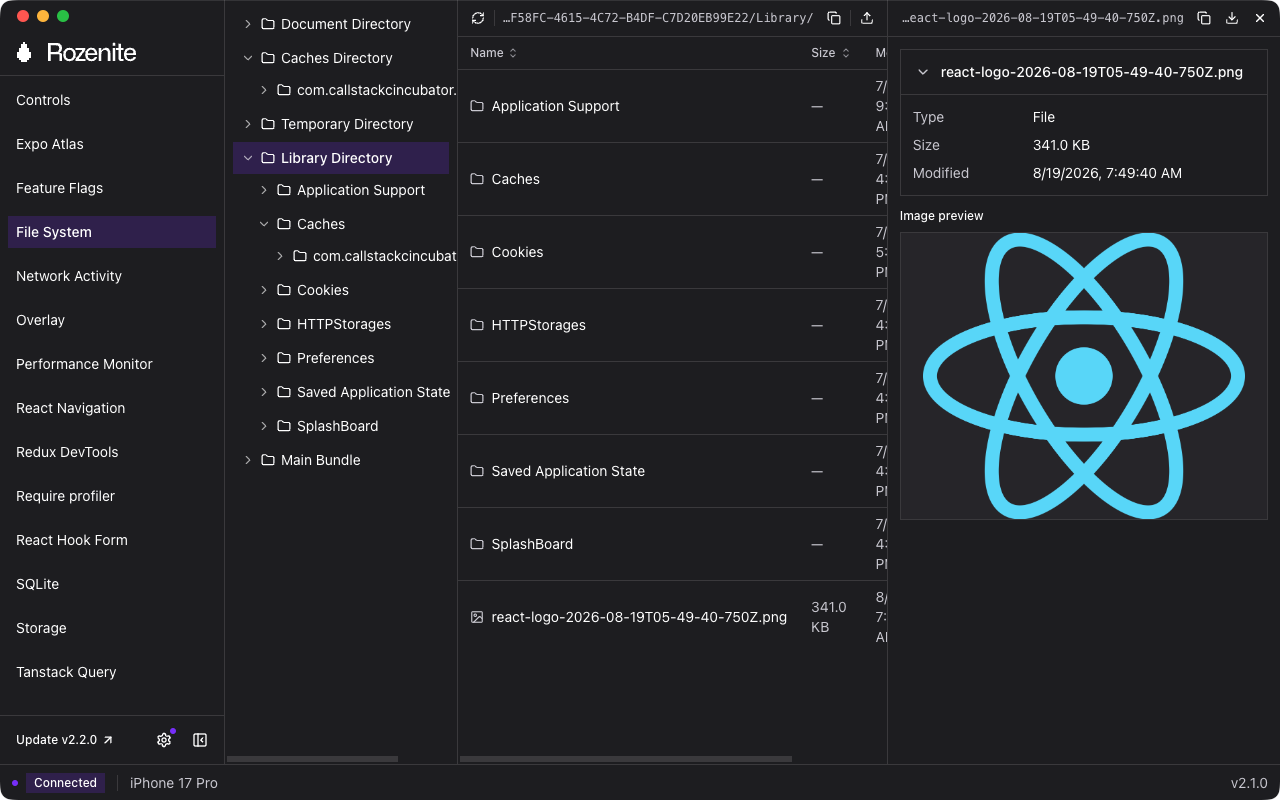Select React Hook Form in sidebar
Viewport: 1280px width, 800px height.
coord(112,540)
